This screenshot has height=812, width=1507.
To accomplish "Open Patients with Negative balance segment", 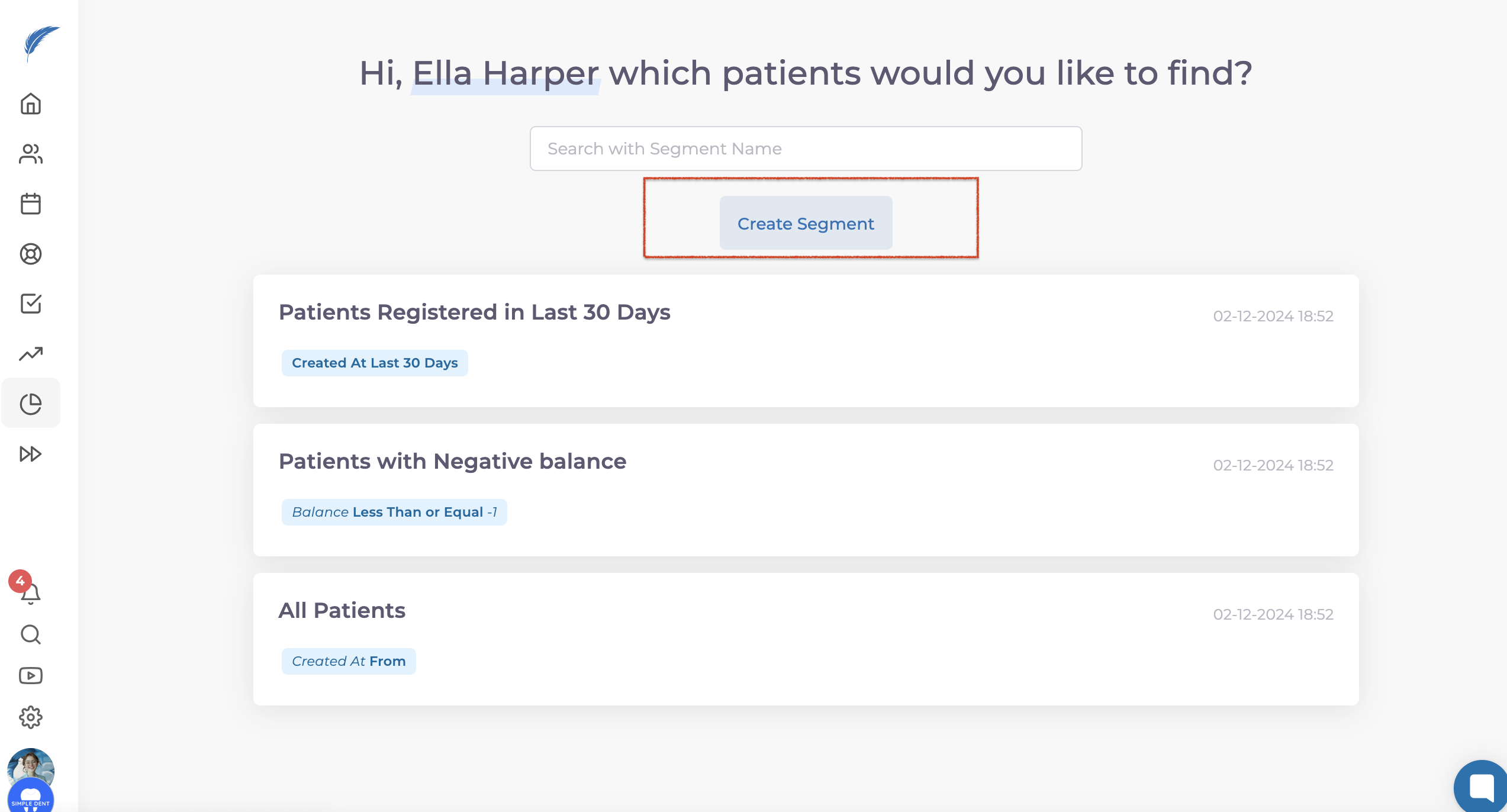I will pos(452,462).
